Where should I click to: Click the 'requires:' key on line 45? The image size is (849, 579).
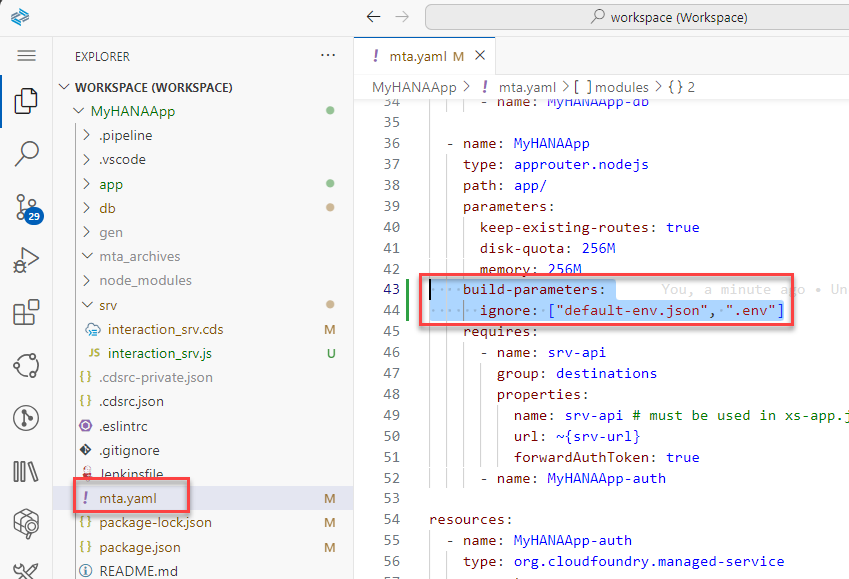500,331
